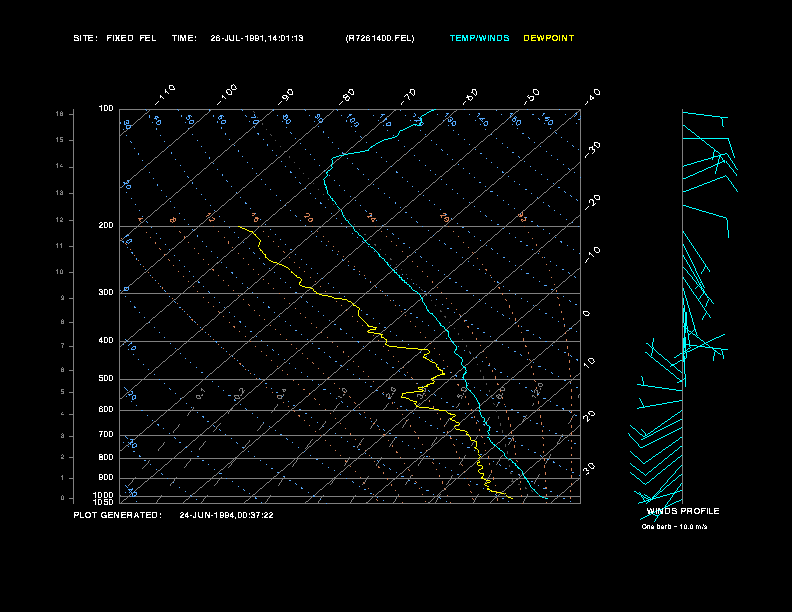Click the -90 temperature axis label
Viewport: 792px width, 612px height.
tap(286, 97)
